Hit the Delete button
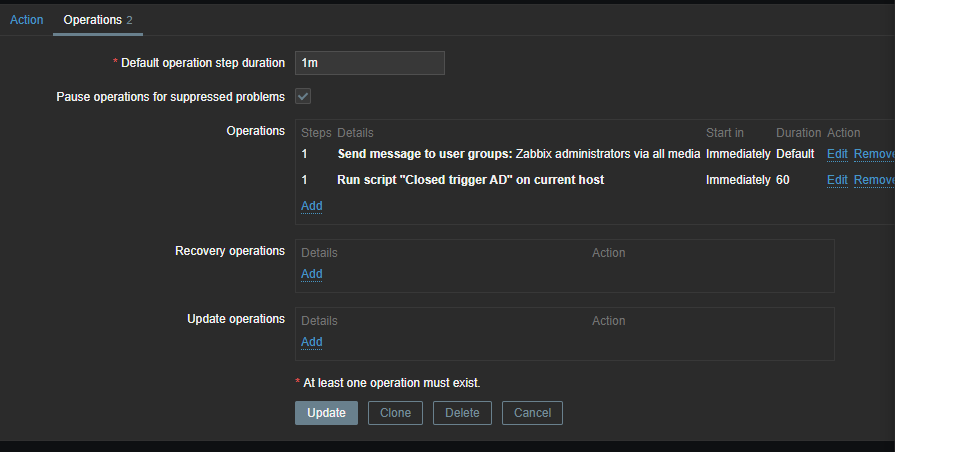Viewport: 977px width, 452px height. (462, 413)
